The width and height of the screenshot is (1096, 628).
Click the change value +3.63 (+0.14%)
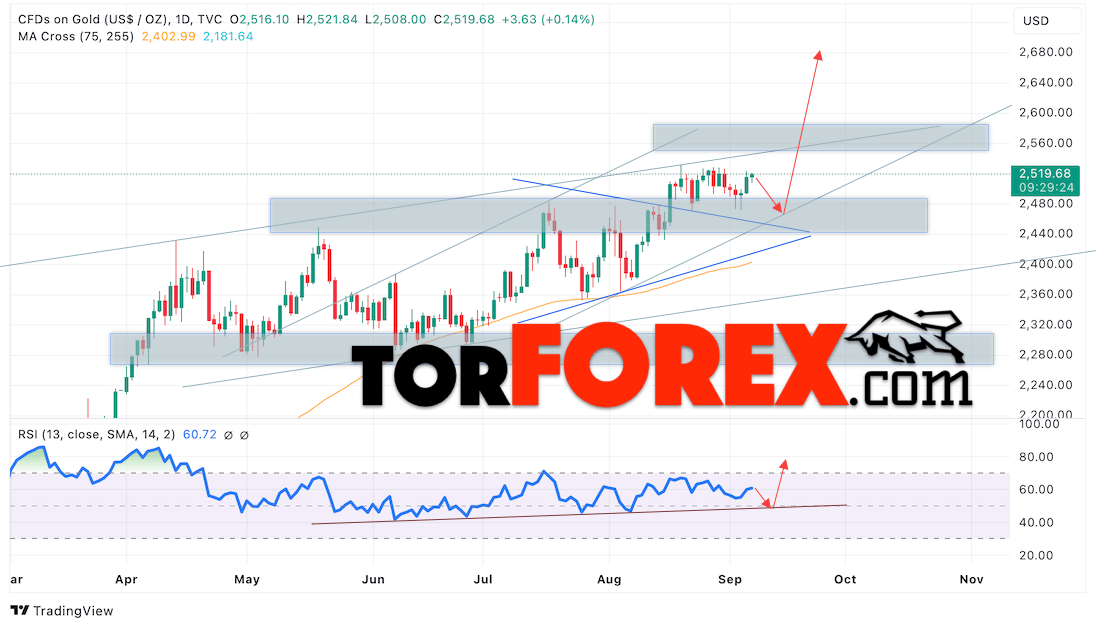548,20
